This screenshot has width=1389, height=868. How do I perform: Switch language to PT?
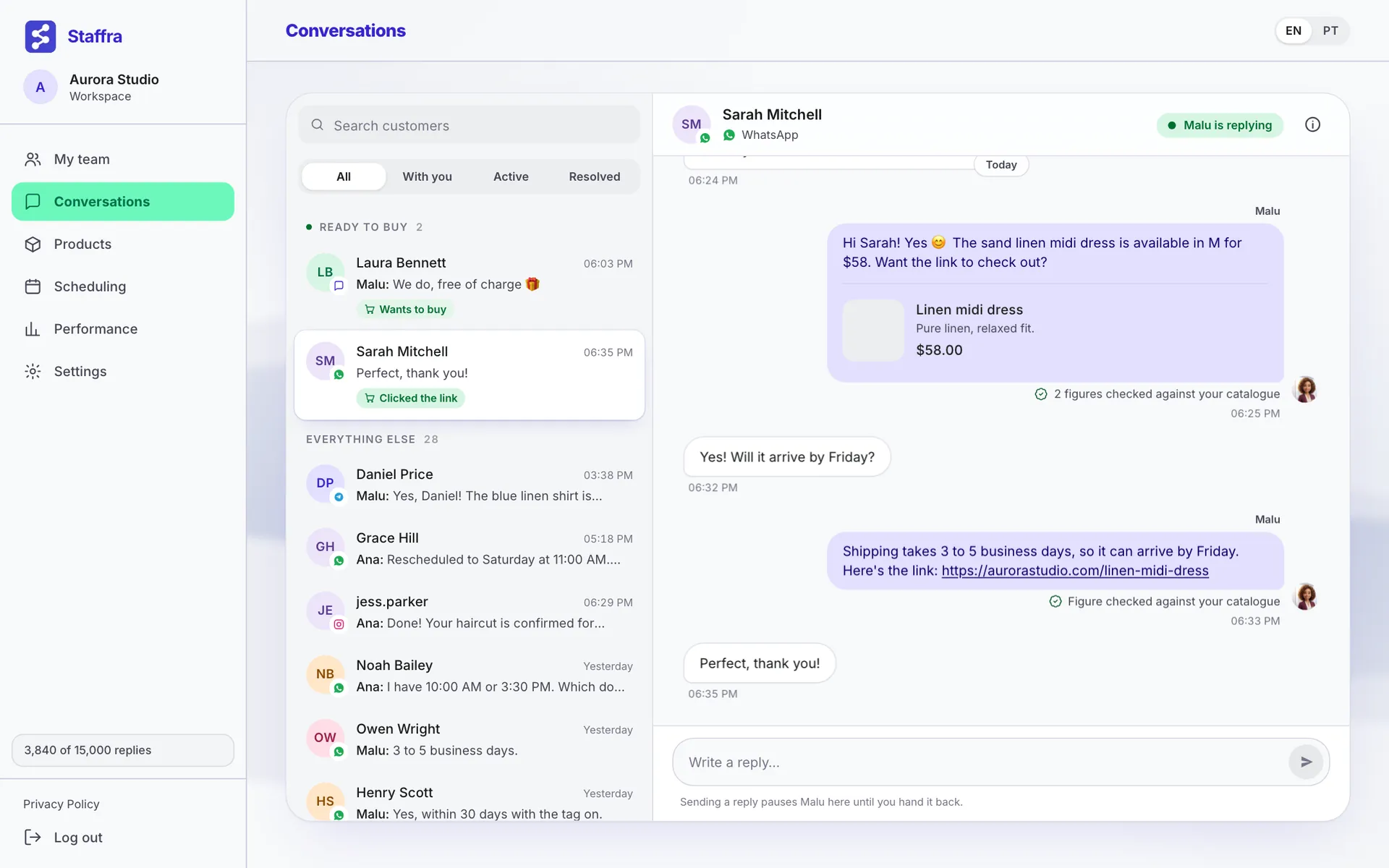click(1330, 31)
